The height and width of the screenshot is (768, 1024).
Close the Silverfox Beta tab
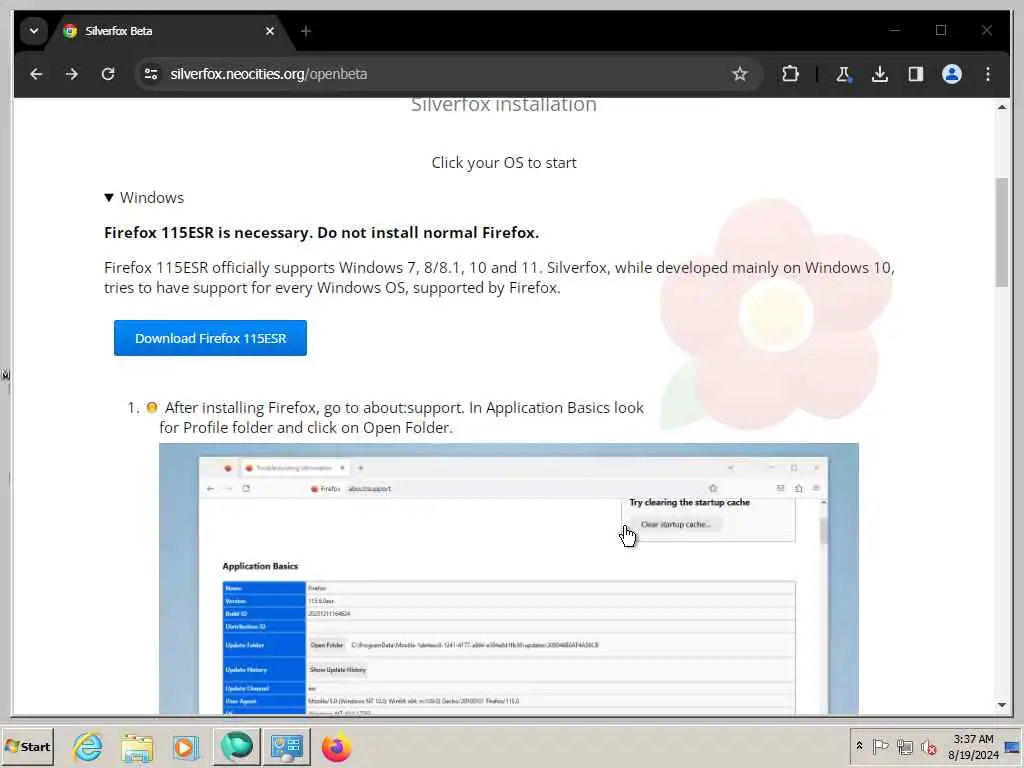point(270,31)
